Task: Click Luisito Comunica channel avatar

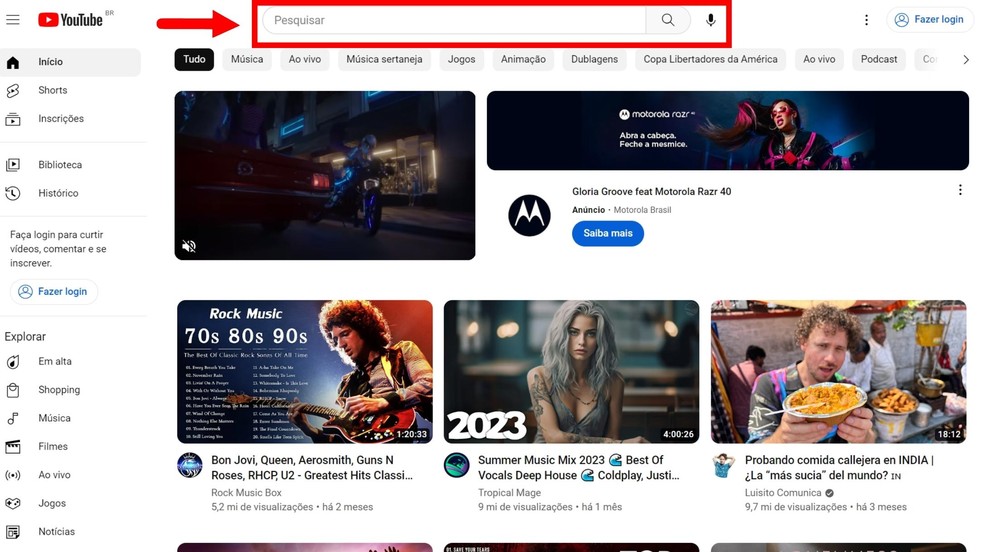Action: pyautogui.click(x=724, y=465)
